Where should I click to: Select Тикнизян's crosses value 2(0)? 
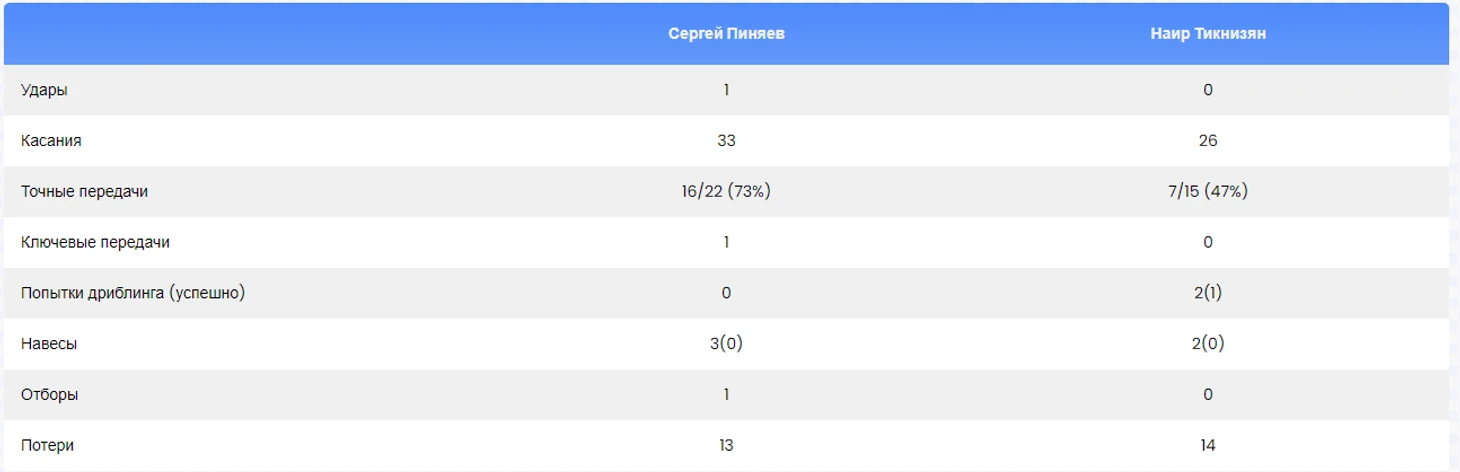[x=1208, y=344]
